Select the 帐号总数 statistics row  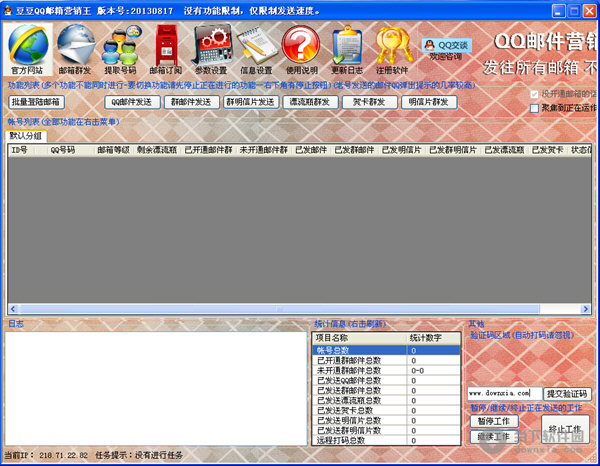pyautogui.click(x=386, y=350)
